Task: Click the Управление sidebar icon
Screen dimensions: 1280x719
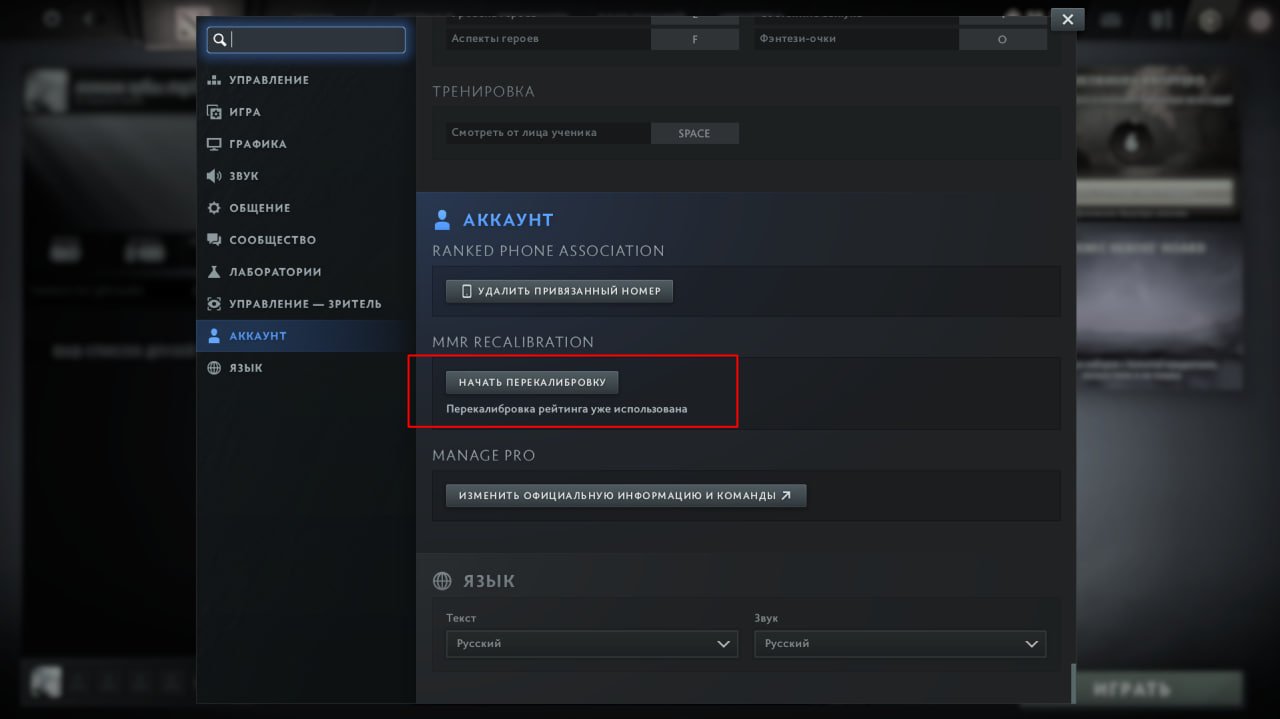Action: pyautogui.click(x=214, y=80)
